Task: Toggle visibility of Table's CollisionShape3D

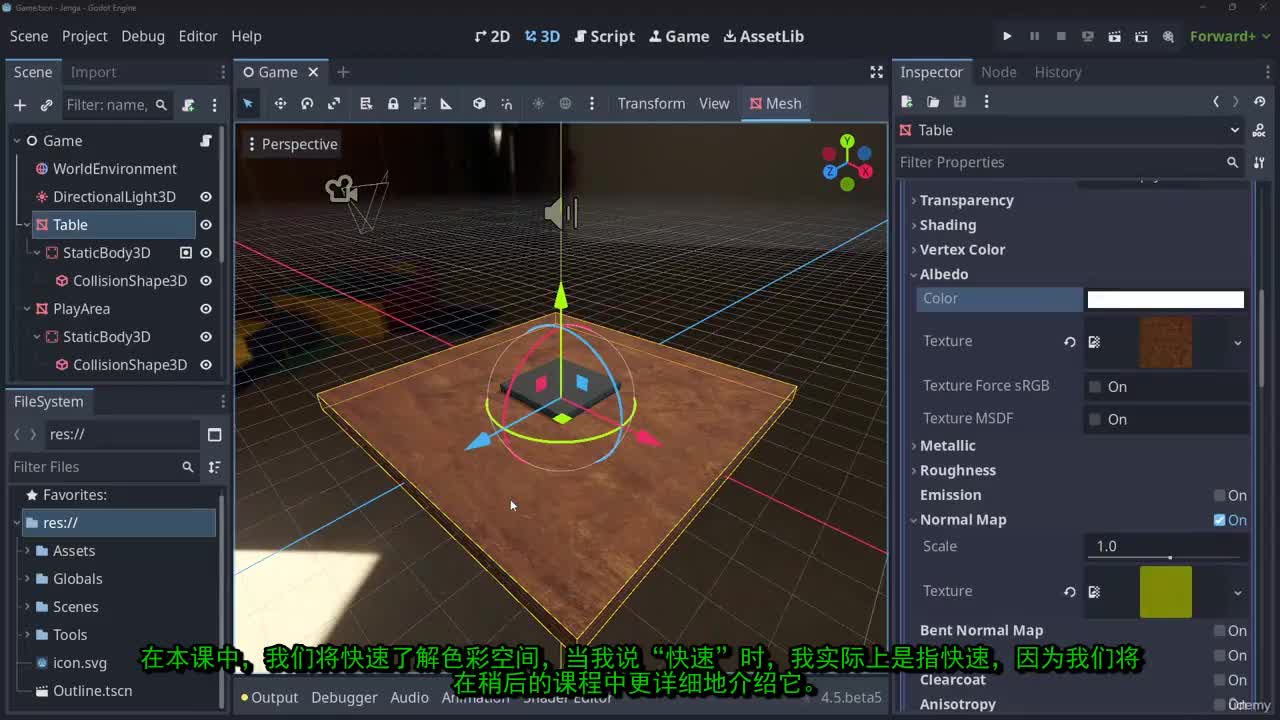Action: tap(206, 281)
